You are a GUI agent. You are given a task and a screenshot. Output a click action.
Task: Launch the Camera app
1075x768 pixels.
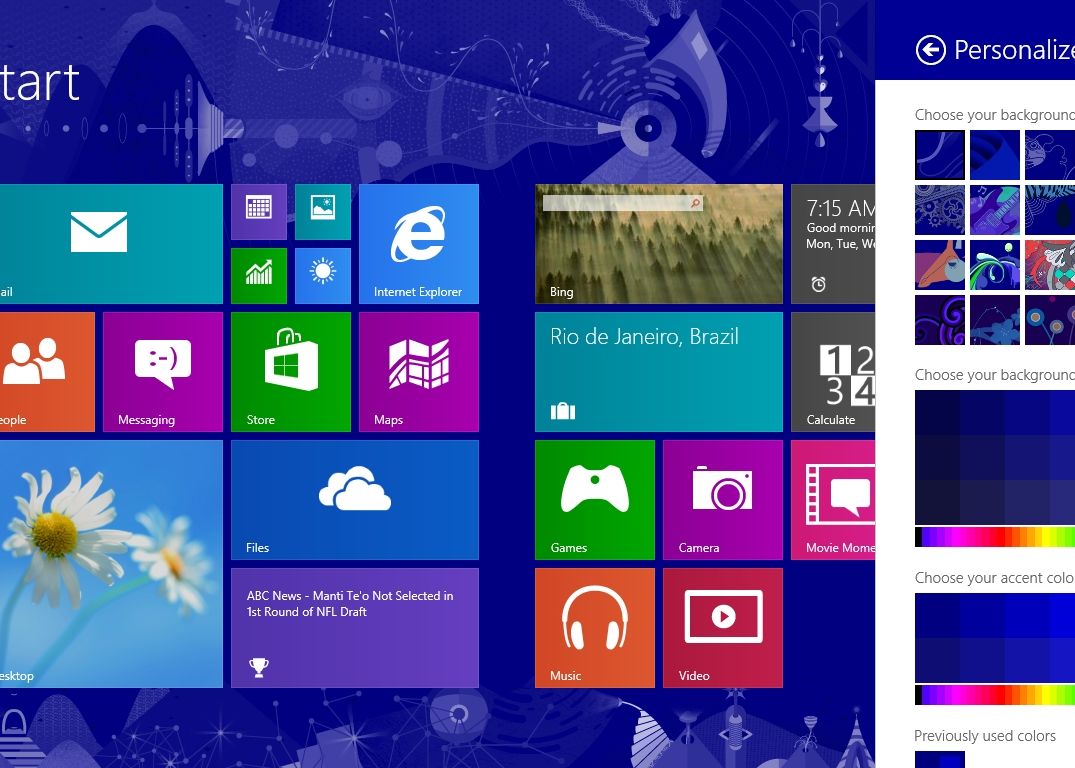pos(723,499)
